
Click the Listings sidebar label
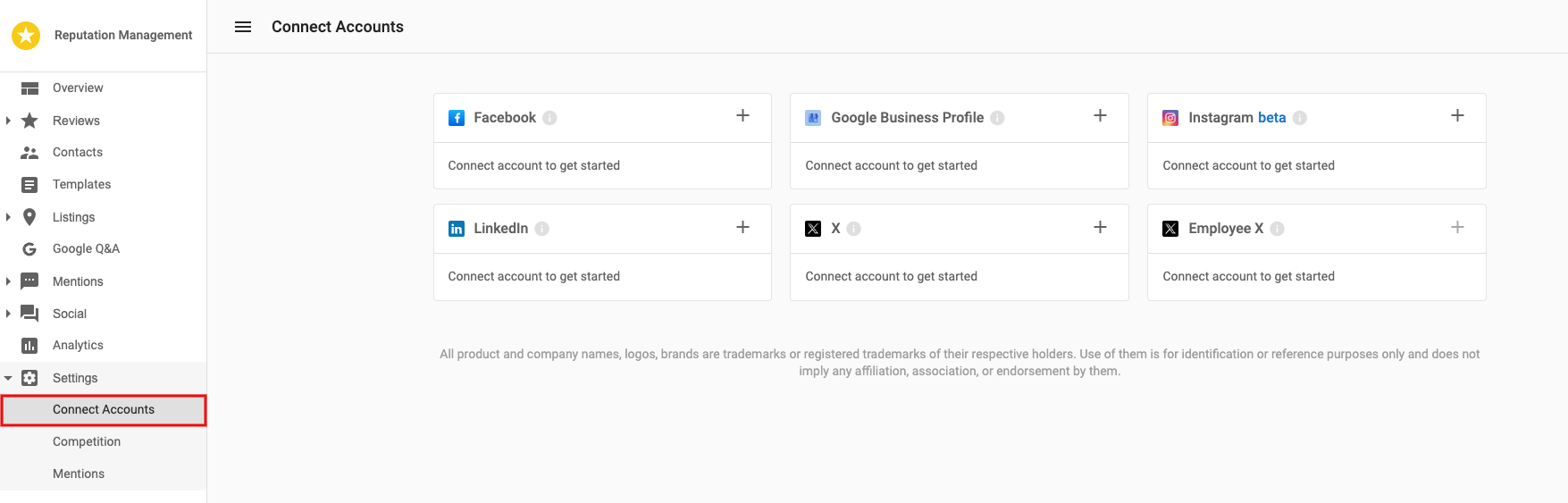pyautogui.click(x=73, y=217)
